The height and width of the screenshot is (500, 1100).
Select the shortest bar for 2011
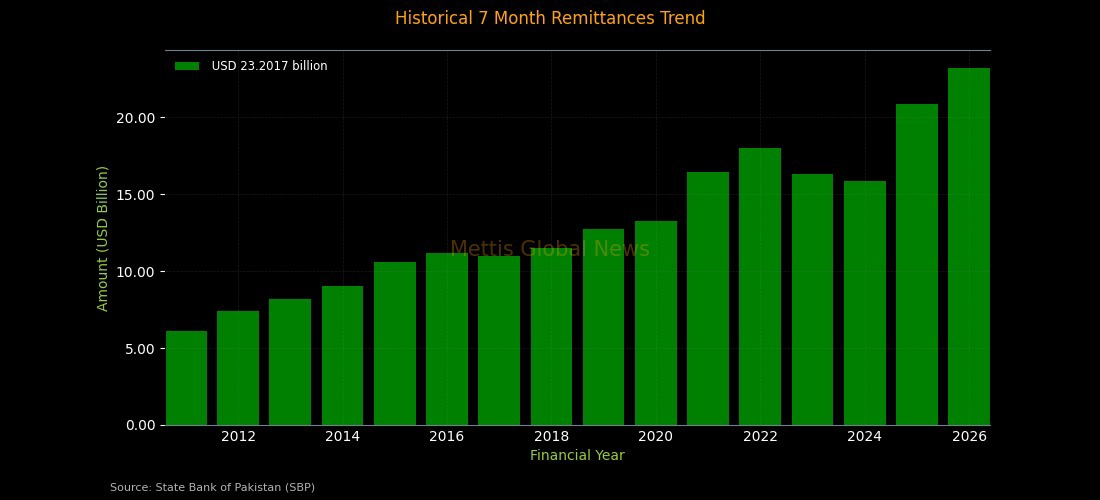(x=186, y=378)
